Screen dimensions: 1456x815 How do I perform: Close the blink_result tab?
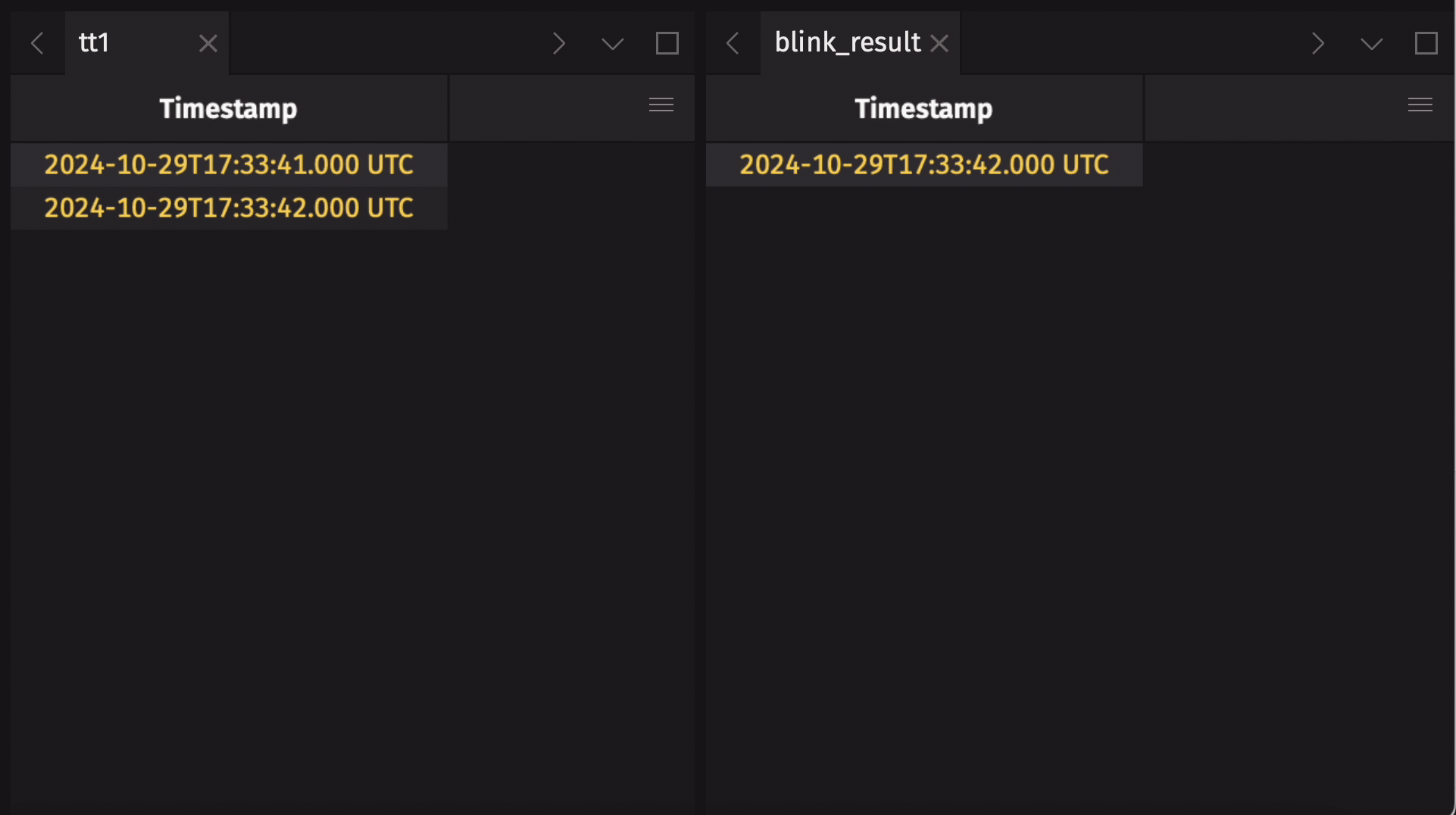[939, 43]
